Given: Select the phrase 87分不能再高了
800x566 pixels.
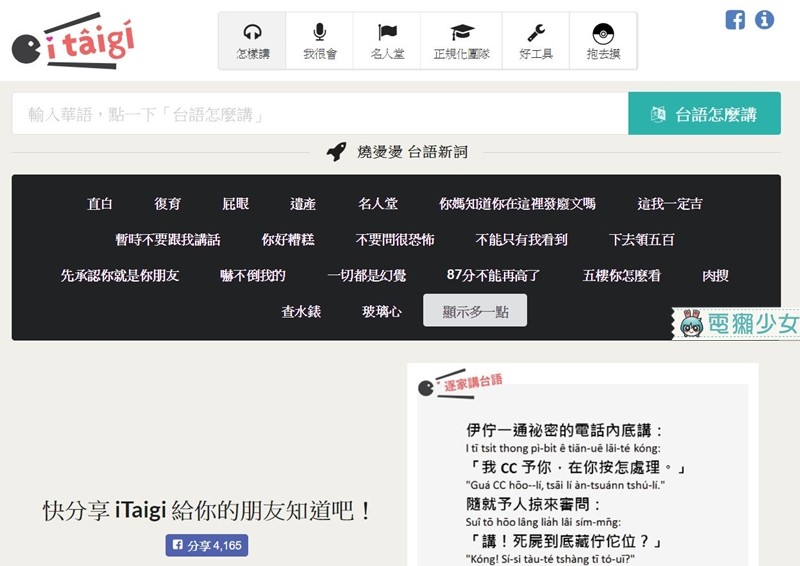Looking at the screenshot, I should (493, 276).
